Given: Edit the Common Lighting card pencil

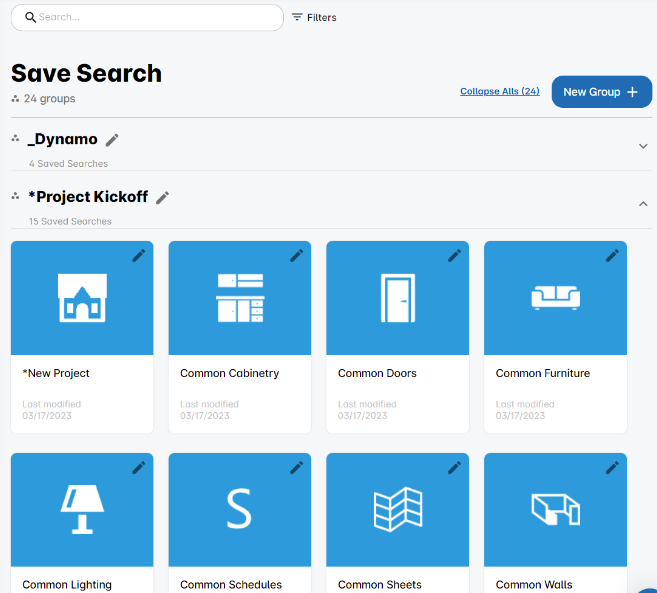Looking at the screenshot, I should coord(139,468).
